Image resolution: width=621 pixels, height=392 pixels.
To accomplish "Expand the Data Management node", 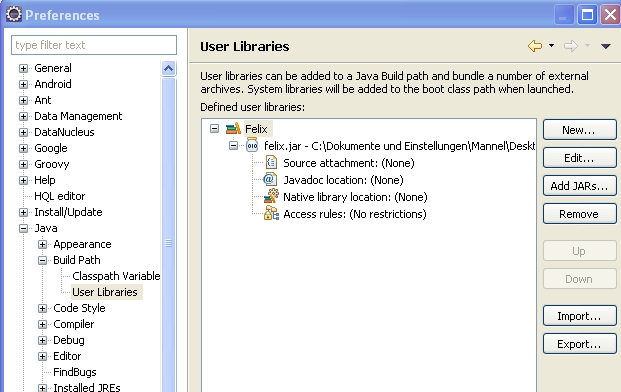I will tap(23, 116).
